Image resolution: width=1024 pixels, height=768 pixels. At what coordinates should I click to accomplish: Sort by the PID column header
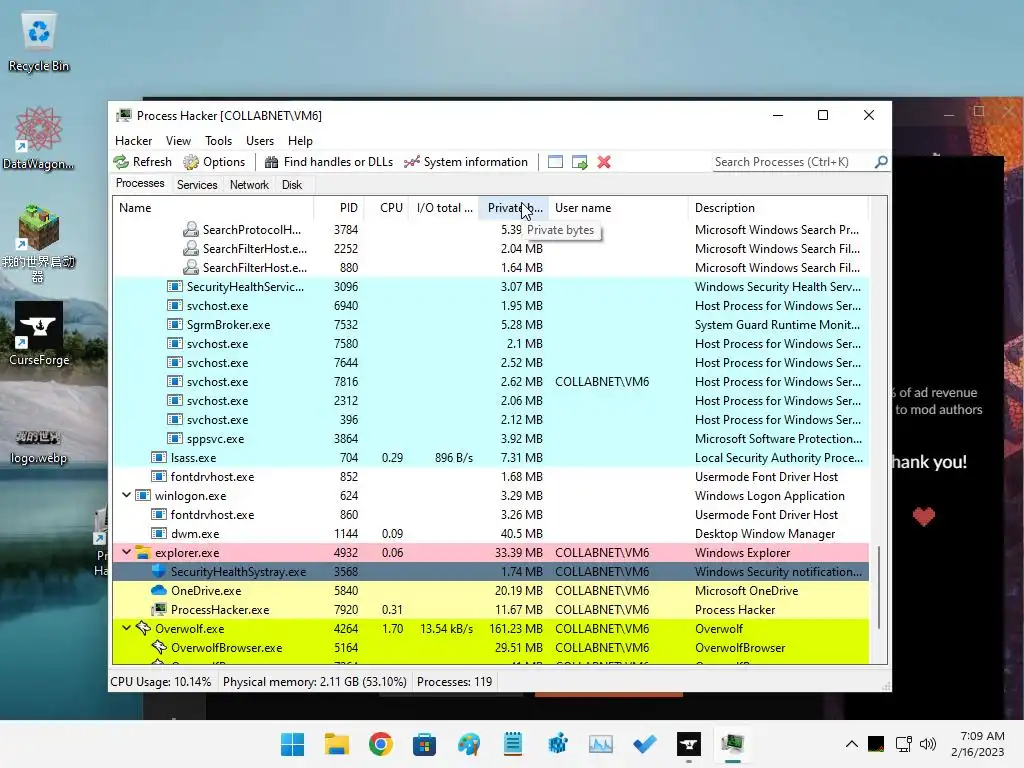pos(339,208)
